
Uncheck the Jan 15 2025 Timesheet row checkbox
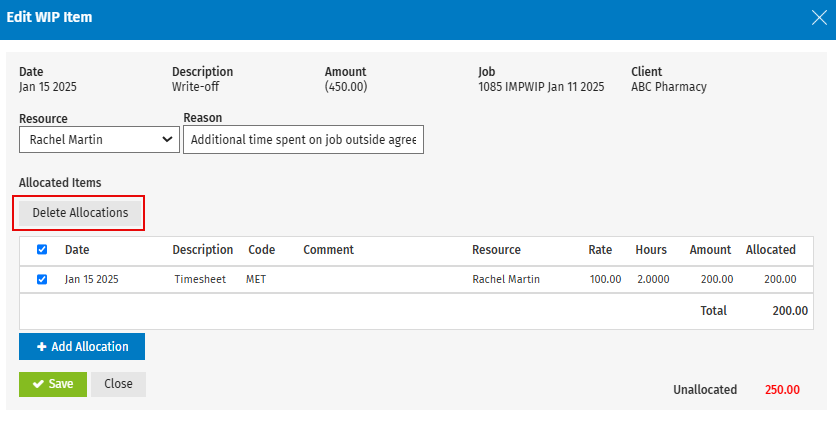point(42,279)
